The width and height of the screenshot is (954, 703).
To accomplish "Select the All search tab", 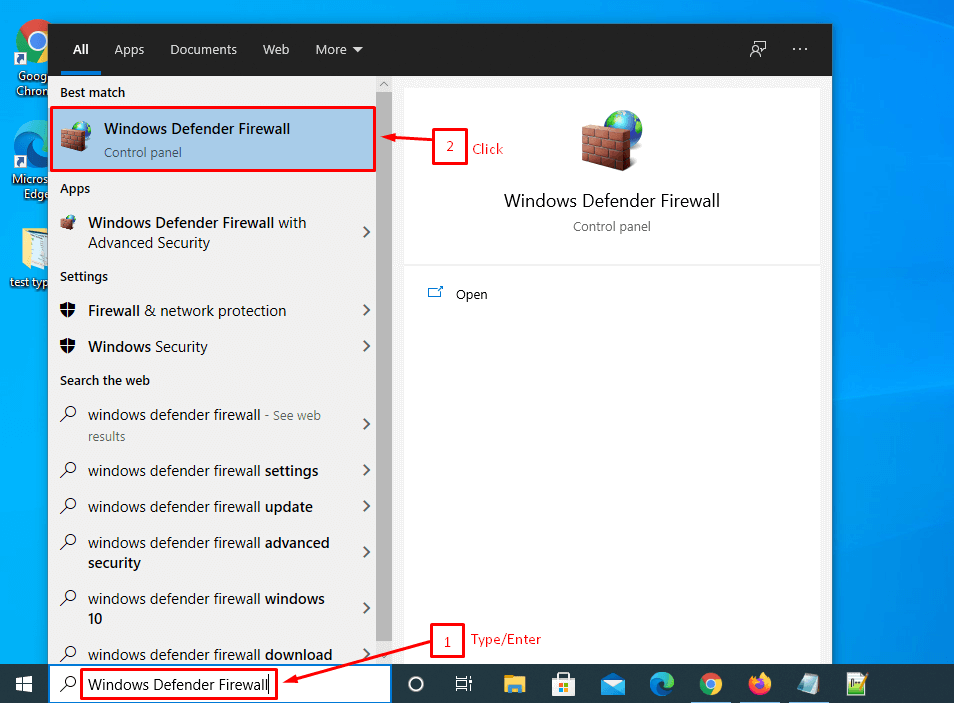I will click(81, 49).
